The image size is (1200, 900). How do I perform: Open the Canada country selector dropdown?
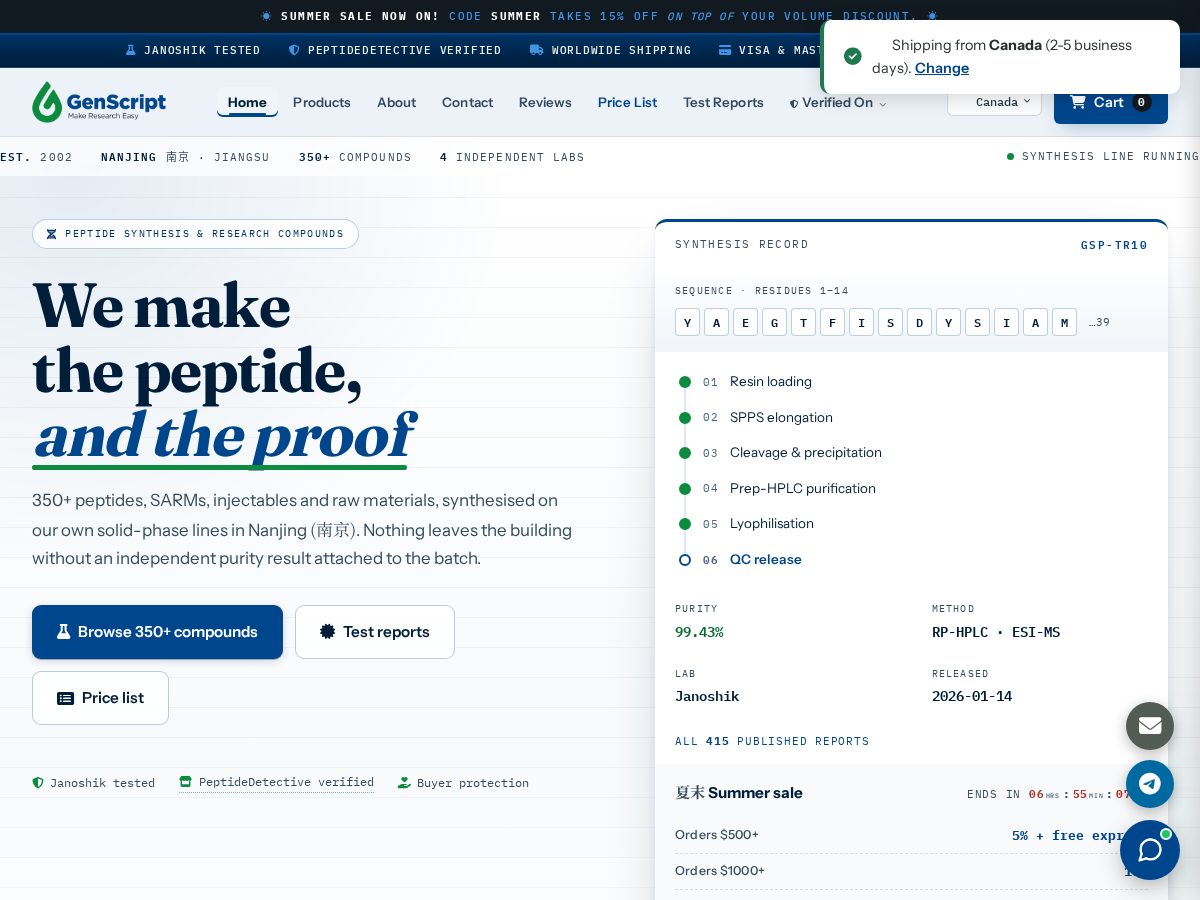click(994, 101)
